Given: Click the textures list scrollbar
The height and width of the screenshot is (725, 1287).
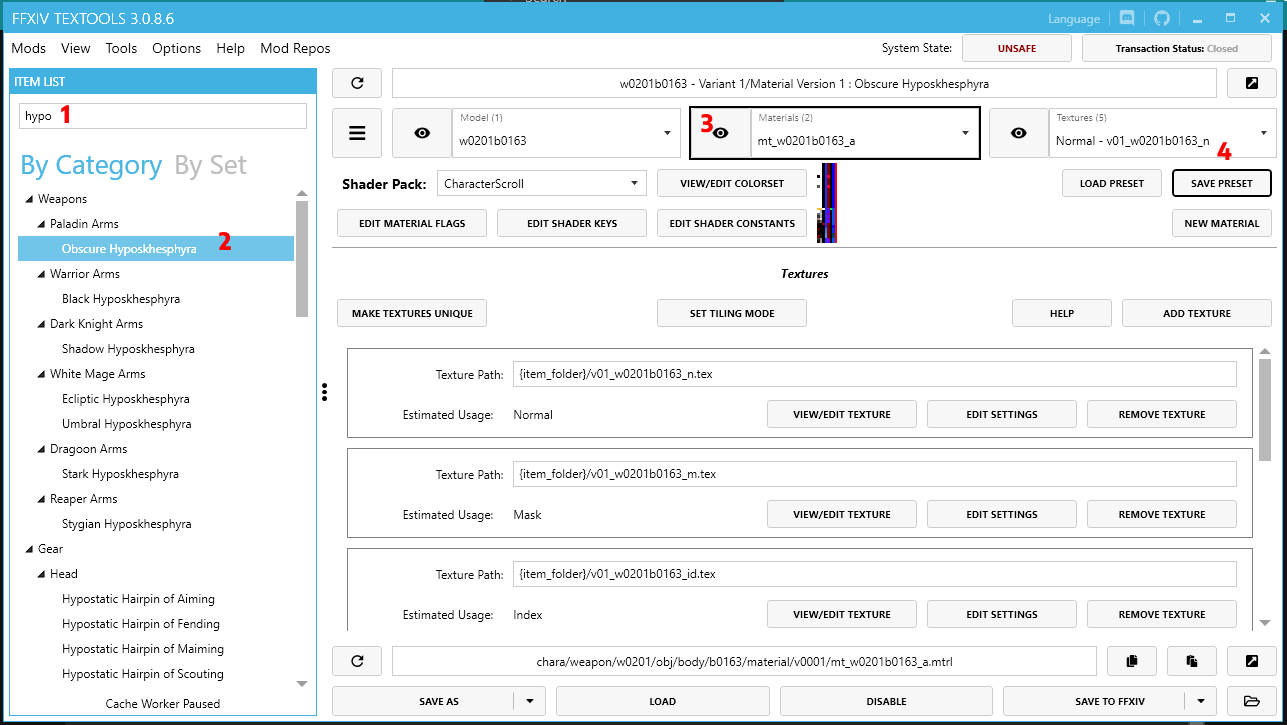Looking at the screenshot, I should [x=1265, y=410].
